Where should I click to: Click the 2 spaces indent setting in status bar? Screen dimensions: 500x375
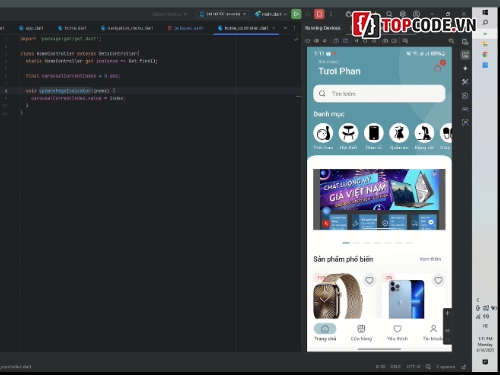click(445, 367)
